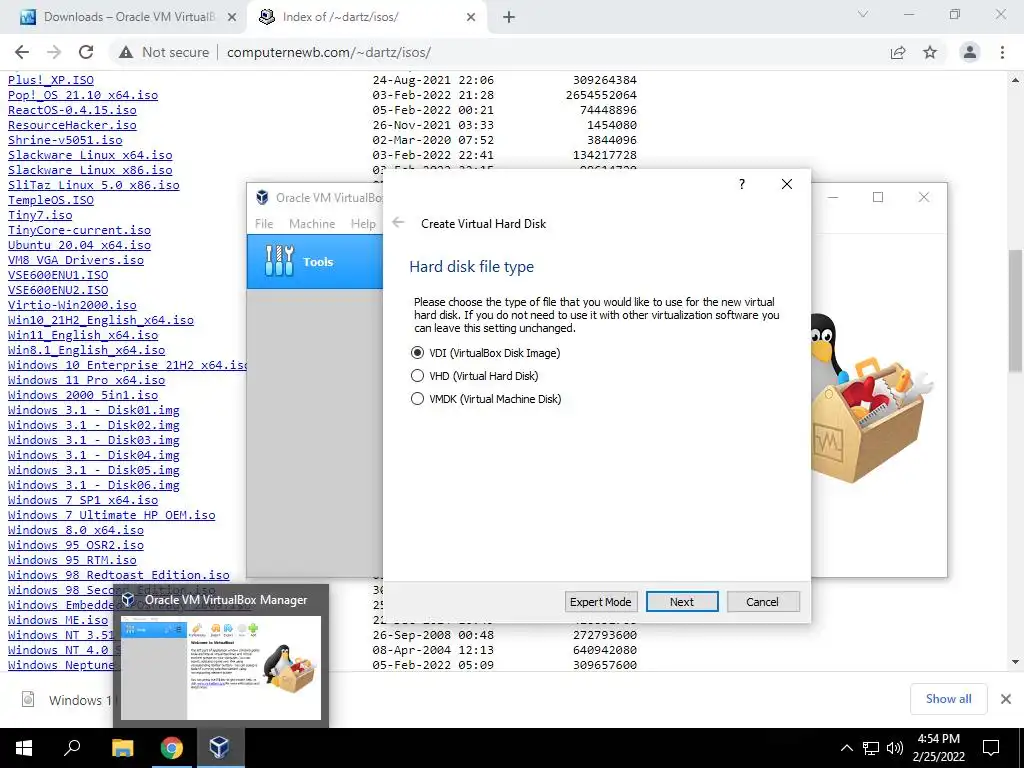Click scrollbar up arrow
Screen dimensions: 1024x768
(1016, 80)
